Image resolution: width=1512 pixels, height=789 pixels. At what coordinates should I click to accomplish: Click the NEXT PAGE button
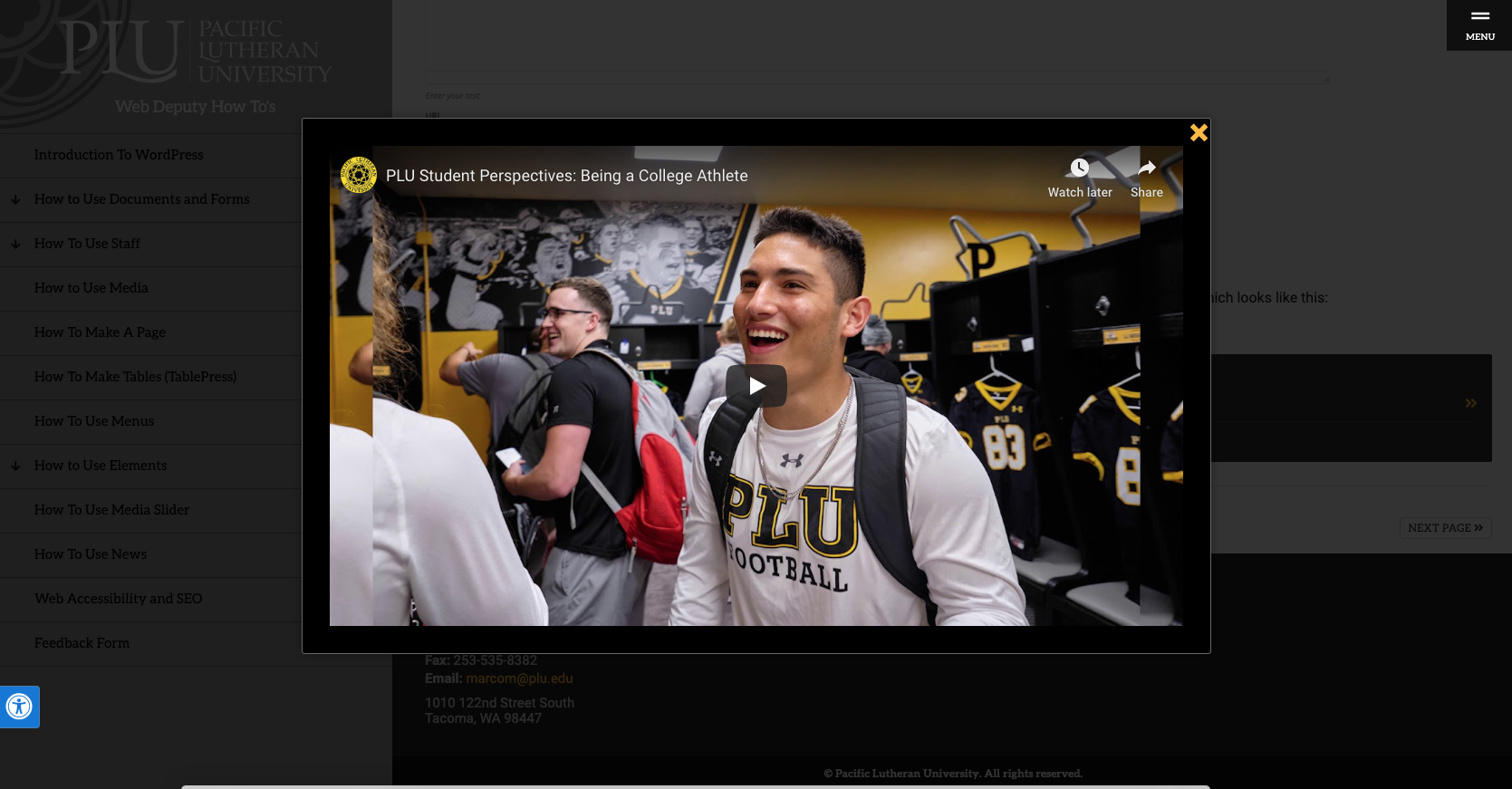[1445, 528]
